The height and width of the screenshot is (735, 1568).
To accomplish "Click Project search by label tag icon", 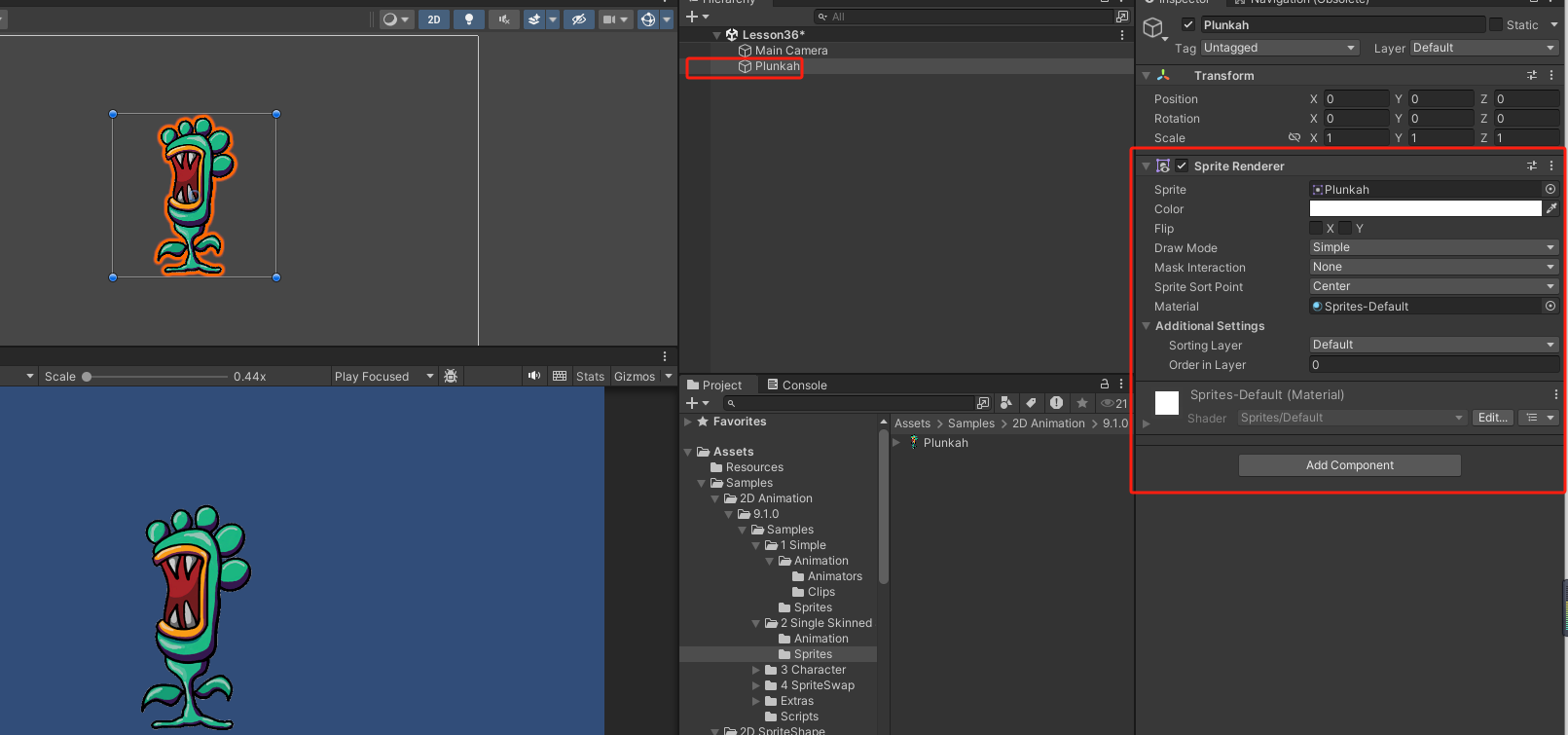I will coord(1032,403).
